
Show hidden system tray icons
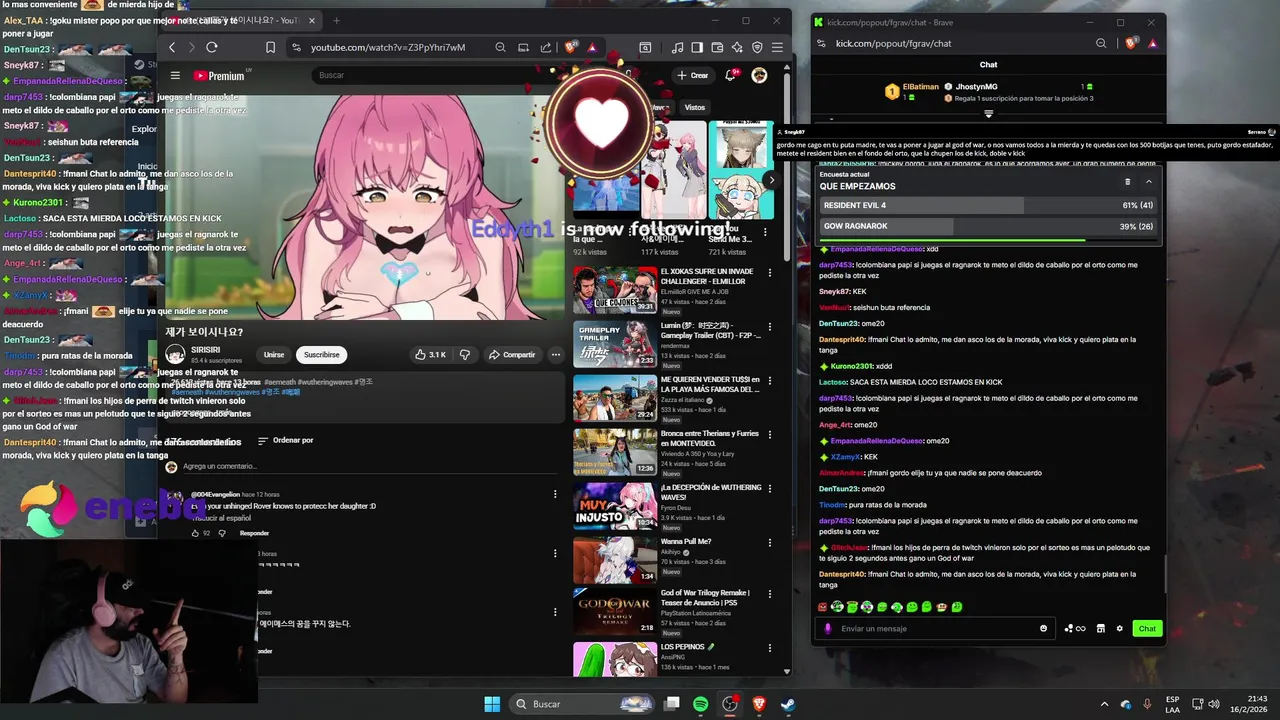pos(1104,704)
